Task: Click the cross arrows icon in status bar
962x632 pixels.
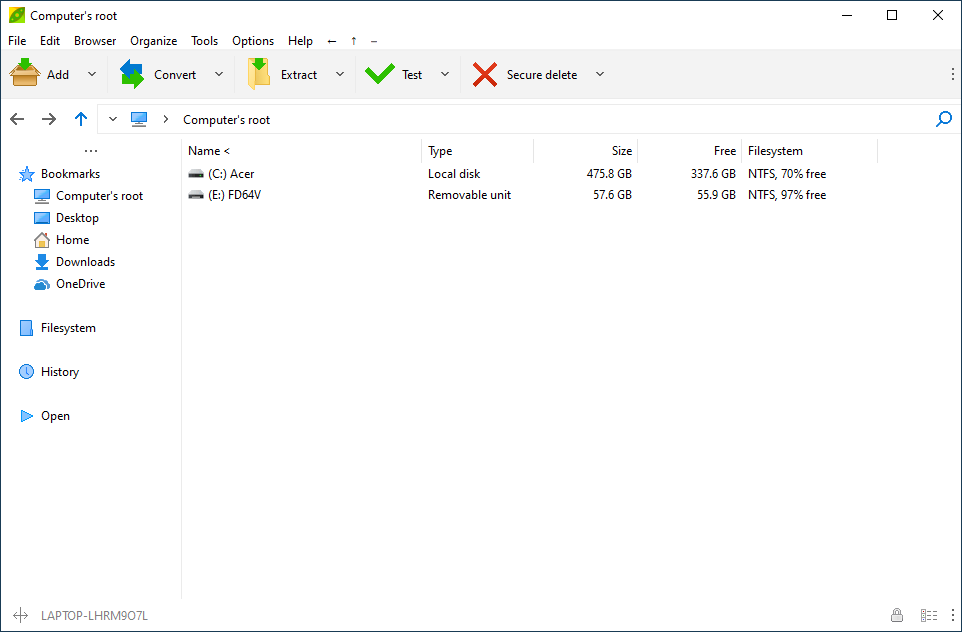Action: [x=21, y=615]
